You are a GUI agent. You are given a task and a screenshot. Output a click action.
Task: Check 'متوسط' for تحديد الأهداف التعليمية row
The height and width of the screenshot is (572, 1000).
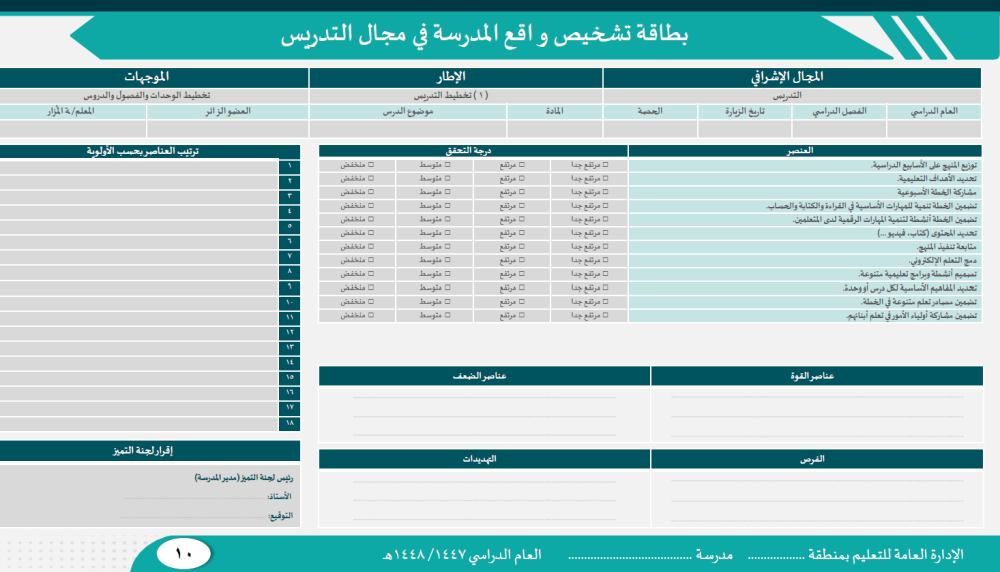tap(448, 178)
